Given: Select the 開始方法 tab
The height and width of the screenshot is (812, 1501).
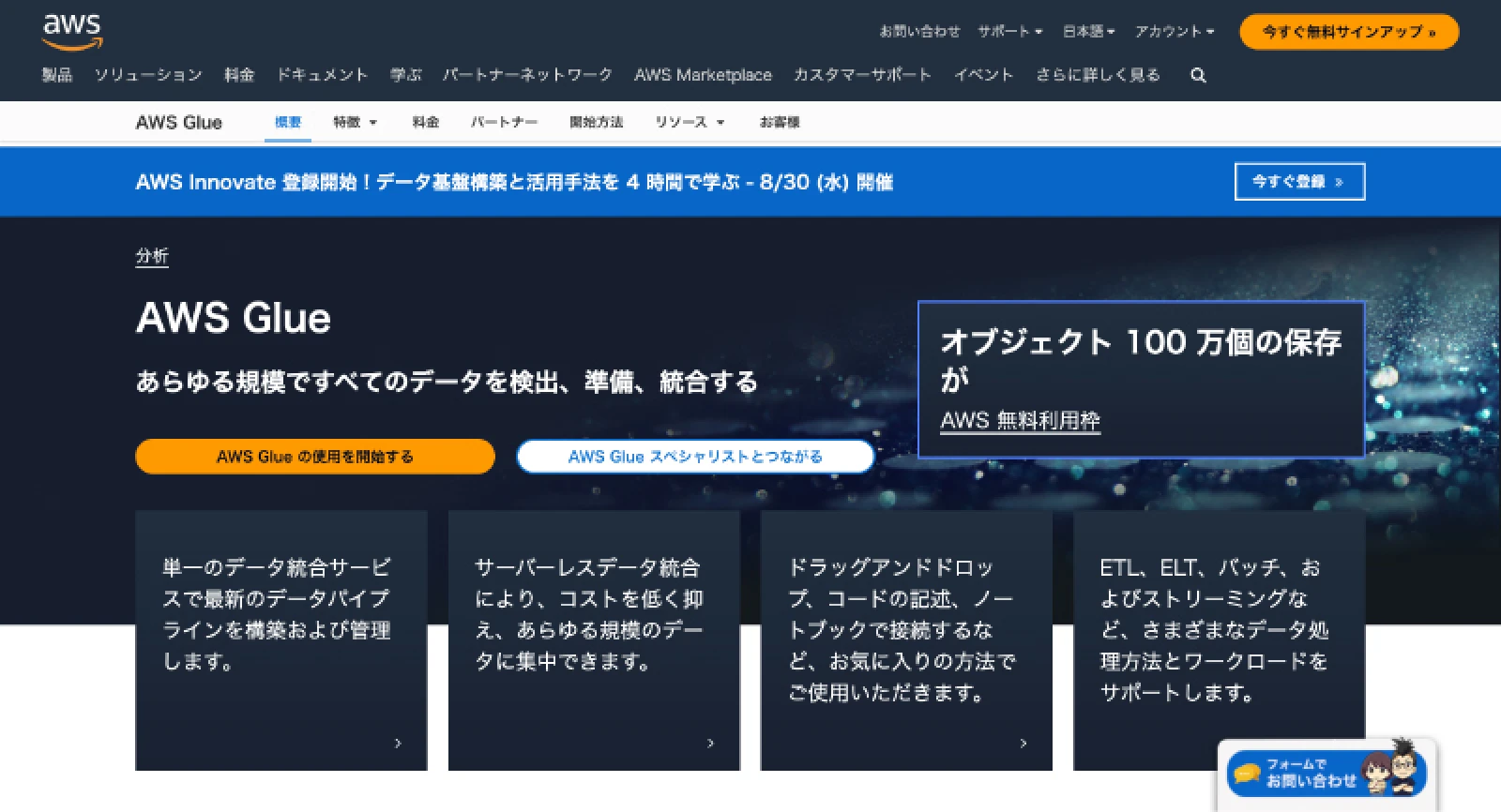Looking at the screenshot, I should tap(597, 122).
